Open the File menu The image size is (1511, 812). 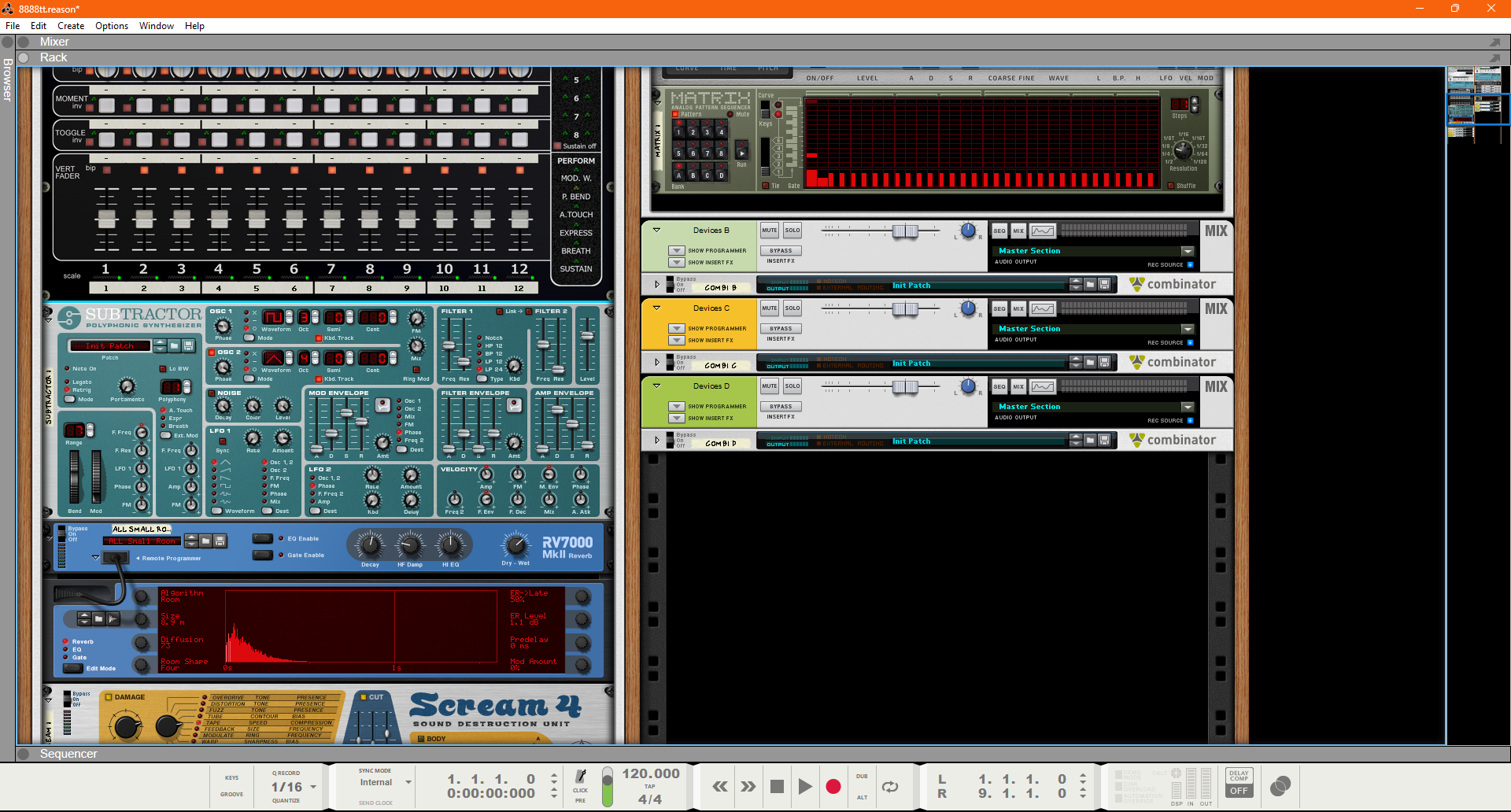[13, 26]
